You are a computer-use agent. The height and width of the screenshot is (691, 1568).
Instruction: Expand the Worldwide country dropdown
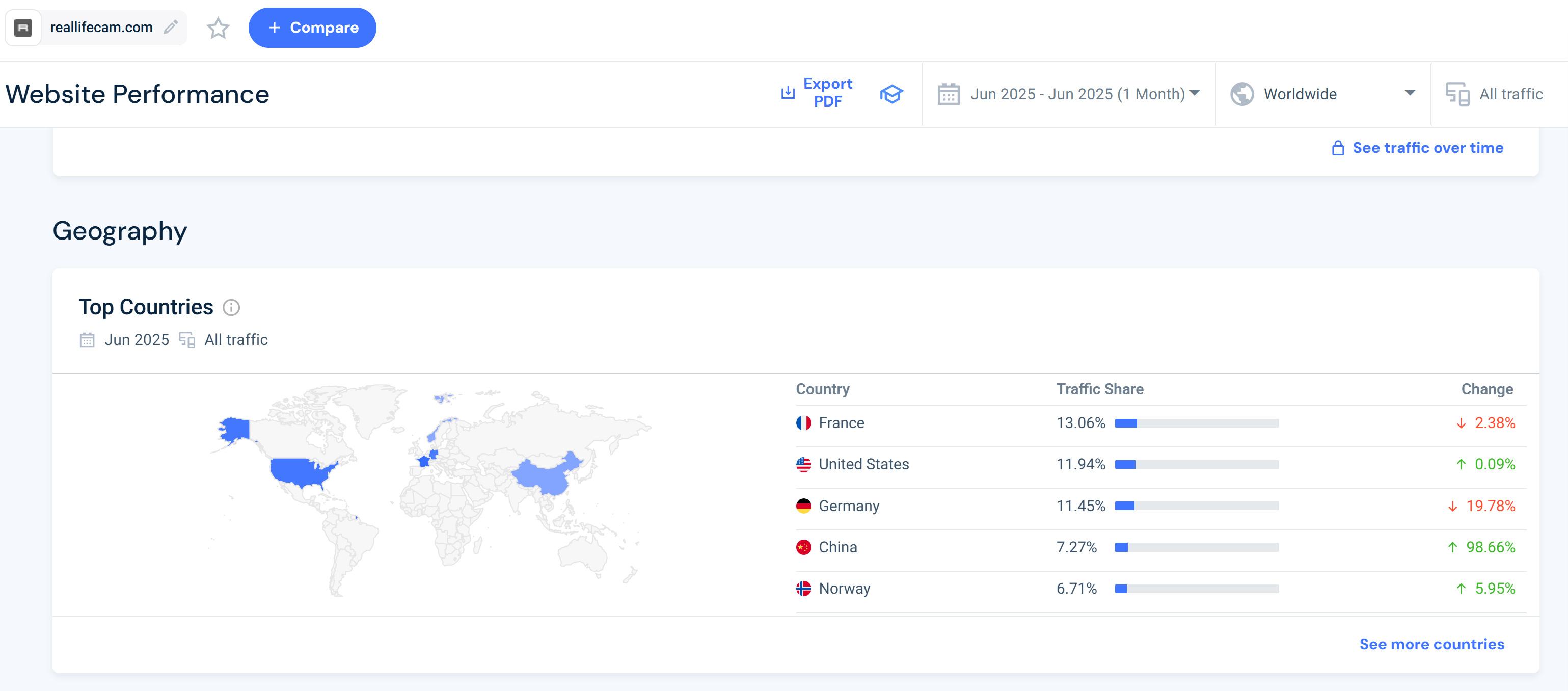pyautogui.click(x=1409, y=93)
